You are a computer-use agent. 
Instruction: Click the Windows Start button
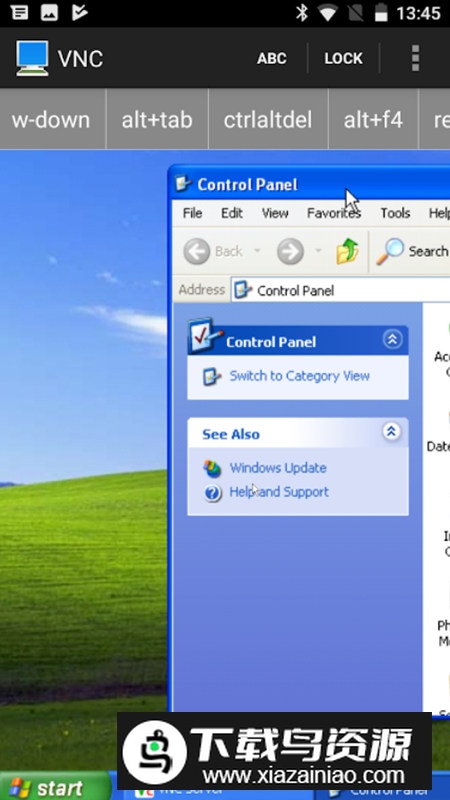pos(55,788)
